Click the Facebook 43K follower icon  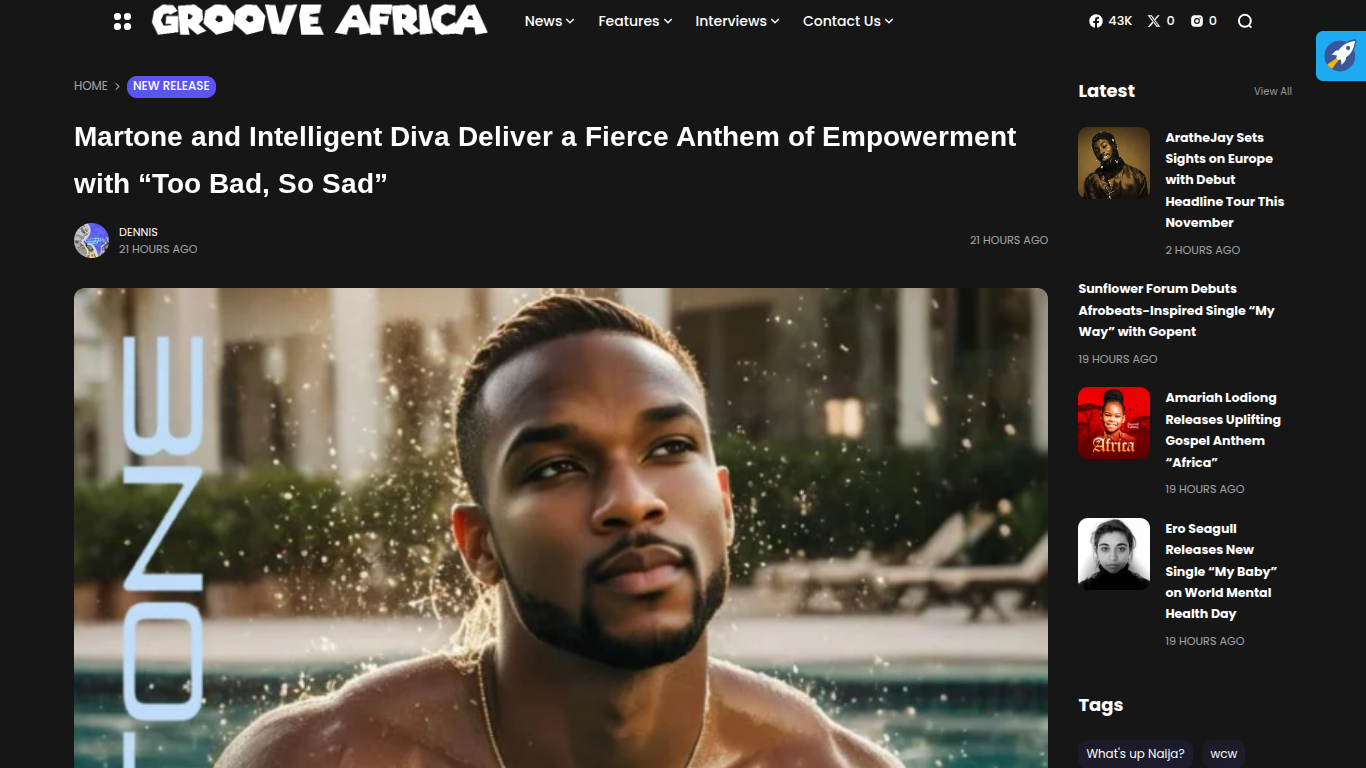point(1110,21)
